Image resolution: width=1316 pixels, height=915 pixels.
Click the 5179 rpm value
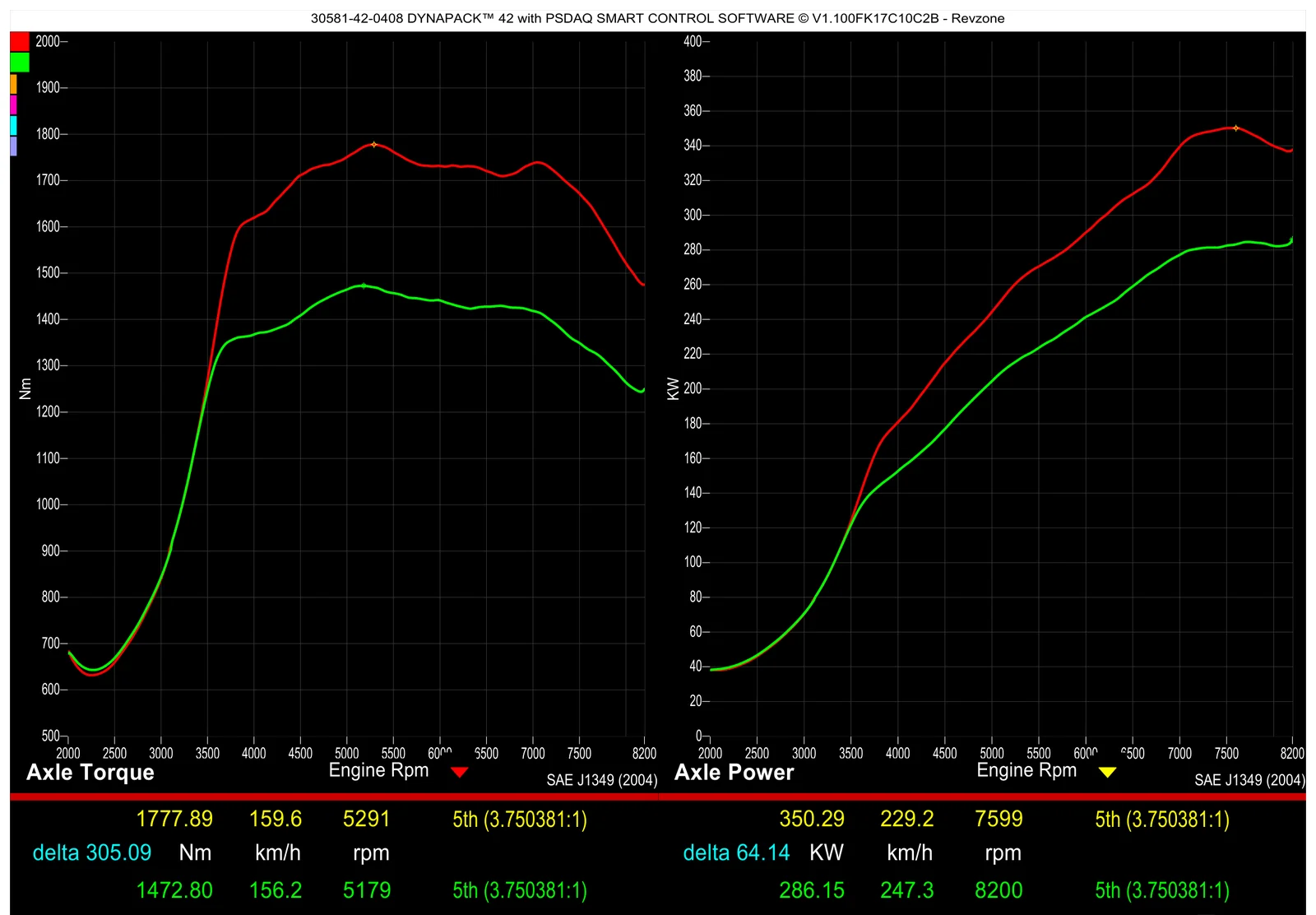click(x=367, y=890)
